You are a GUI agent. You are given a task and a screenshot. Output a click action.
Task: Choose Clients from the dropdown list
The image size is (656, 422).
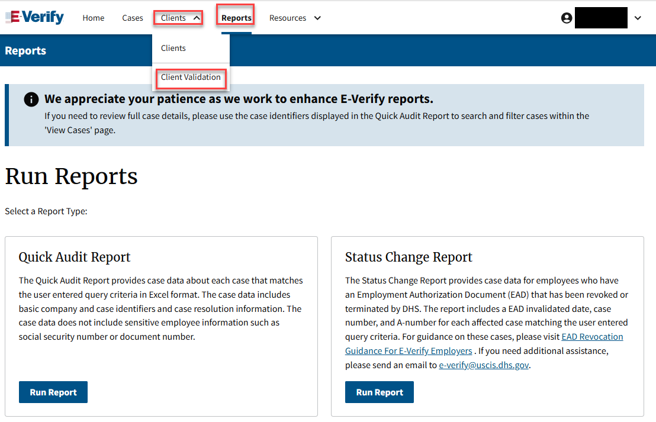coord(173,48)
